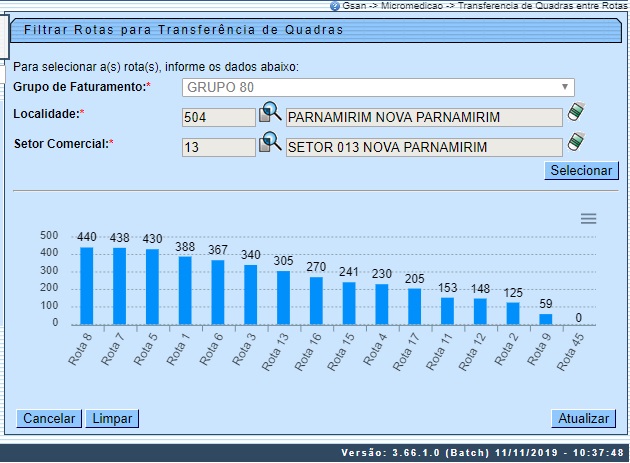
Task: Click the Rota 45 axis label
Action: (x=571, y=352)
